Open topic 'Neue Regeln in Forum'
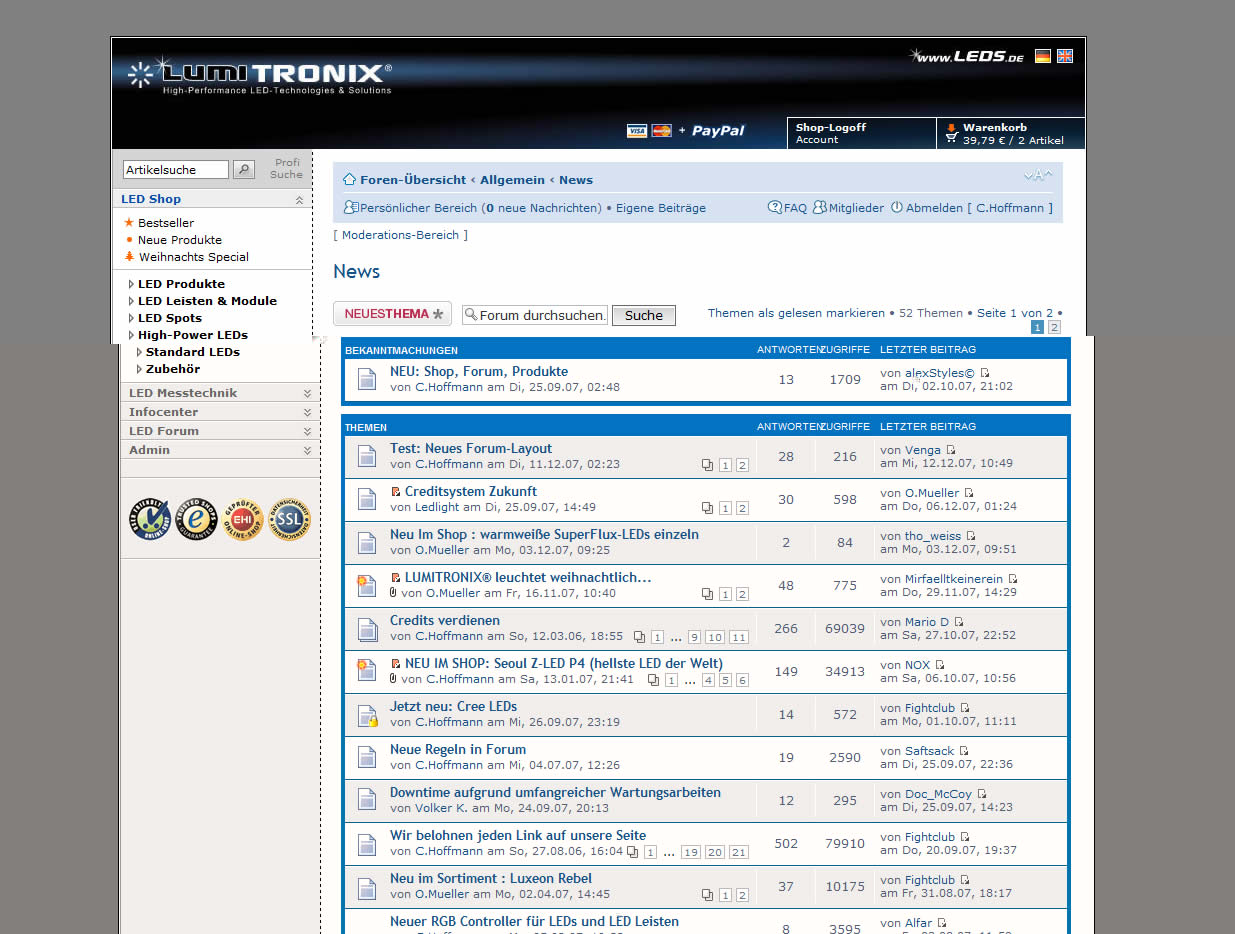The image size is (1235, 934). 457,749
